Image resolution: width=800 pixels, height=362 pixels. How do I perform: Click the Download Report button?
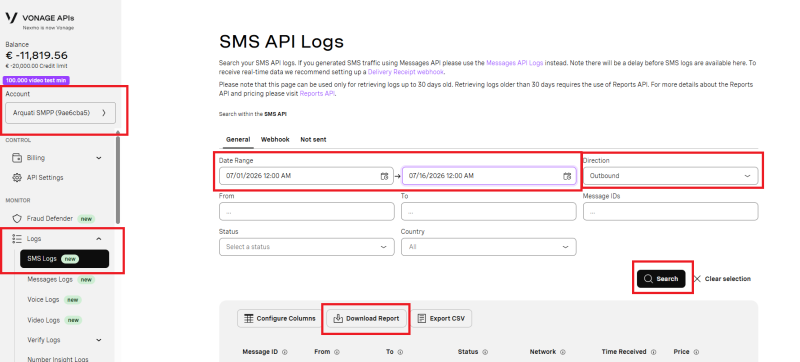pos(367,318)
